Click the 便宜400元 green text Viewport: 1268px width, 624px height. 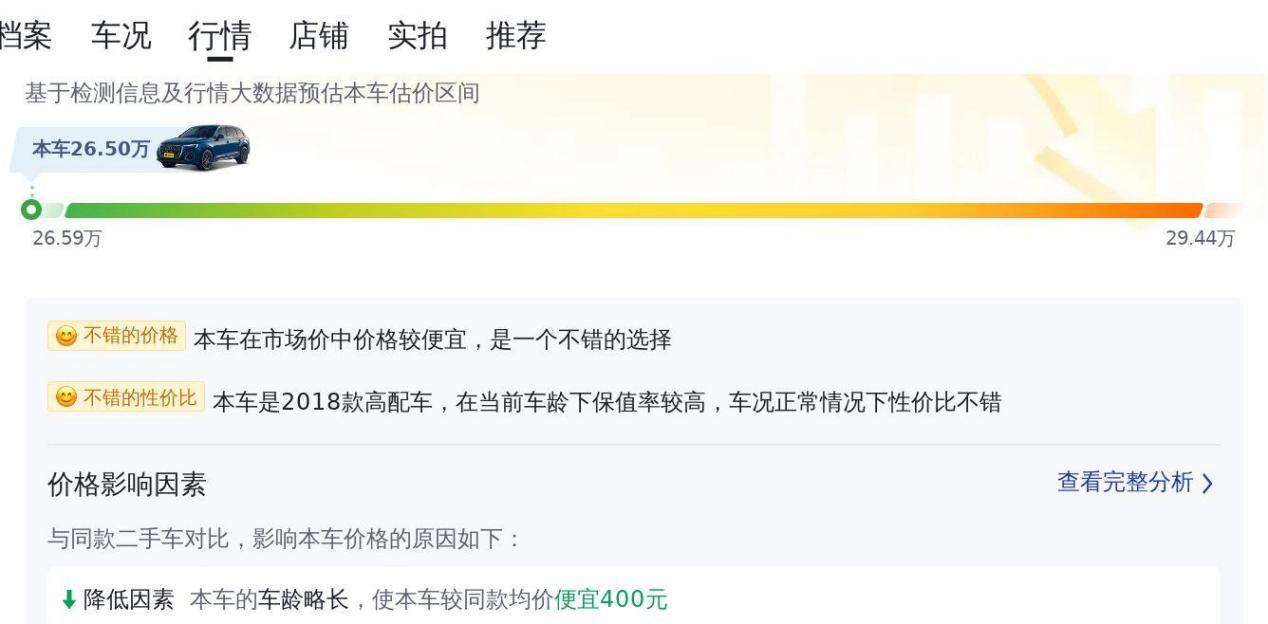pos(611,600)
